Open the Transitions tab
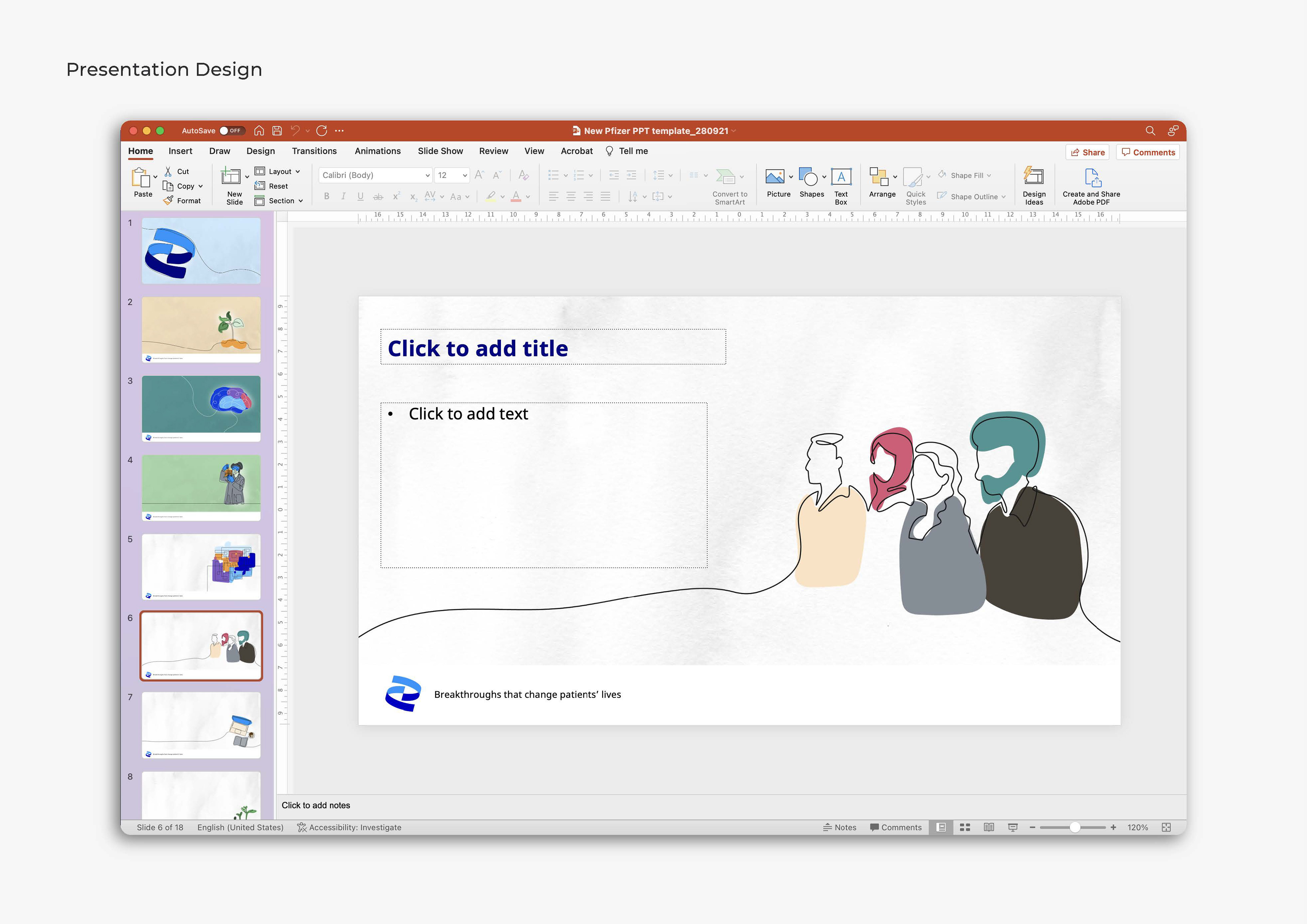This screenshot has height=924, width=1307. click(x=314, y=151)
